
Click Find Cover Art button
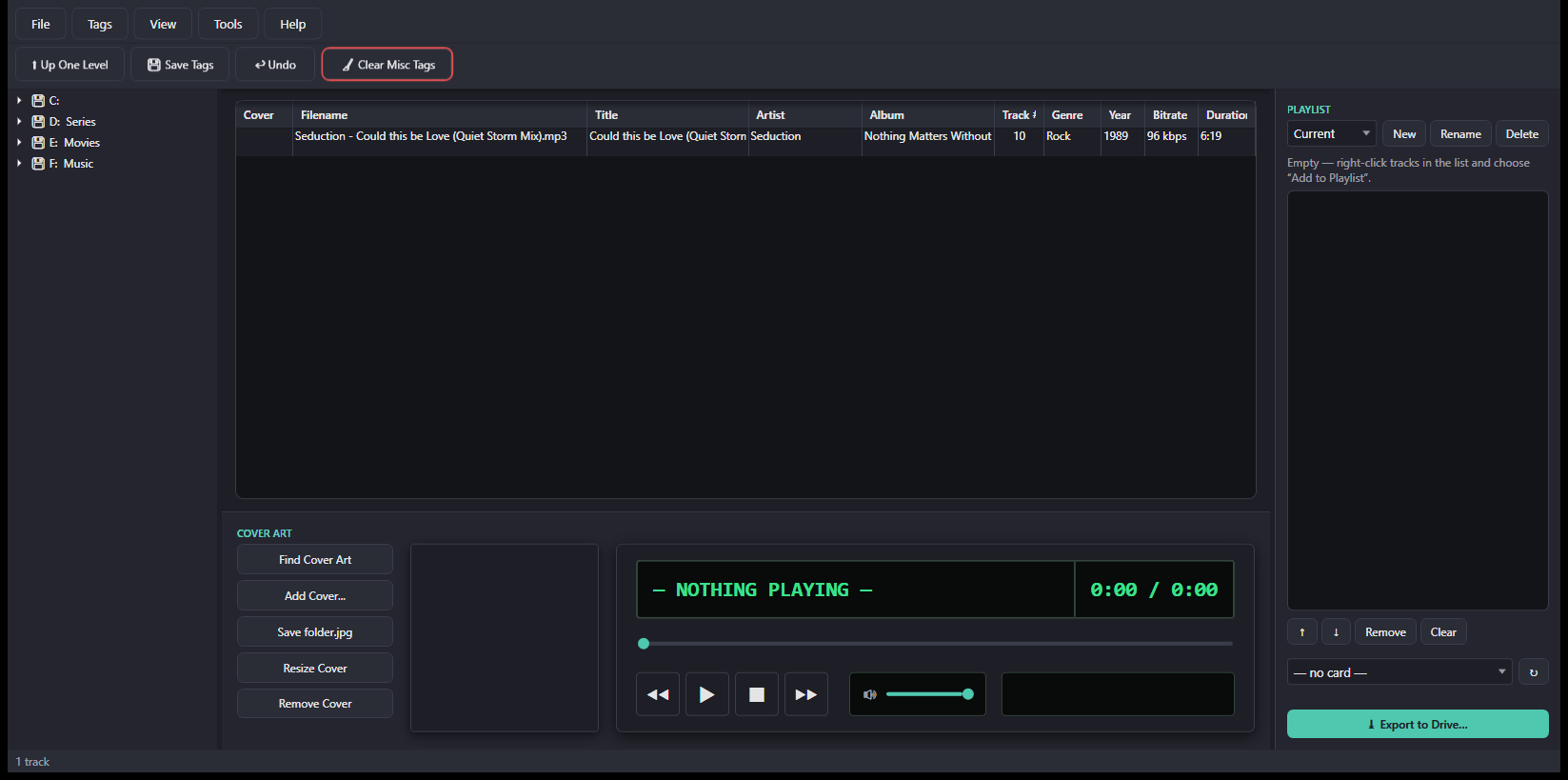315,560
